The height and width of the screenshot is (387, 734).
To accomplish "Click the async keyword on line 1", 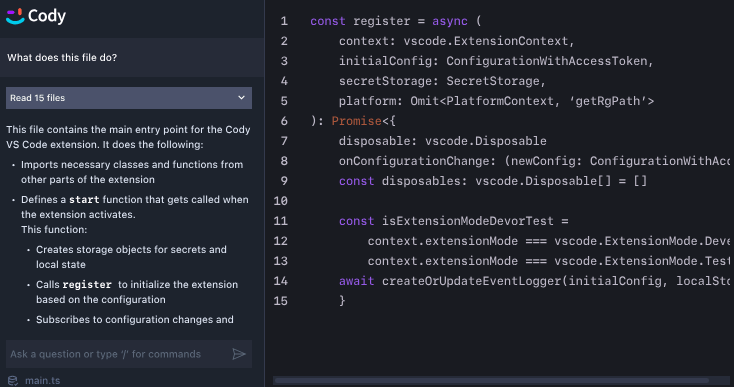I will pos(449,21).
